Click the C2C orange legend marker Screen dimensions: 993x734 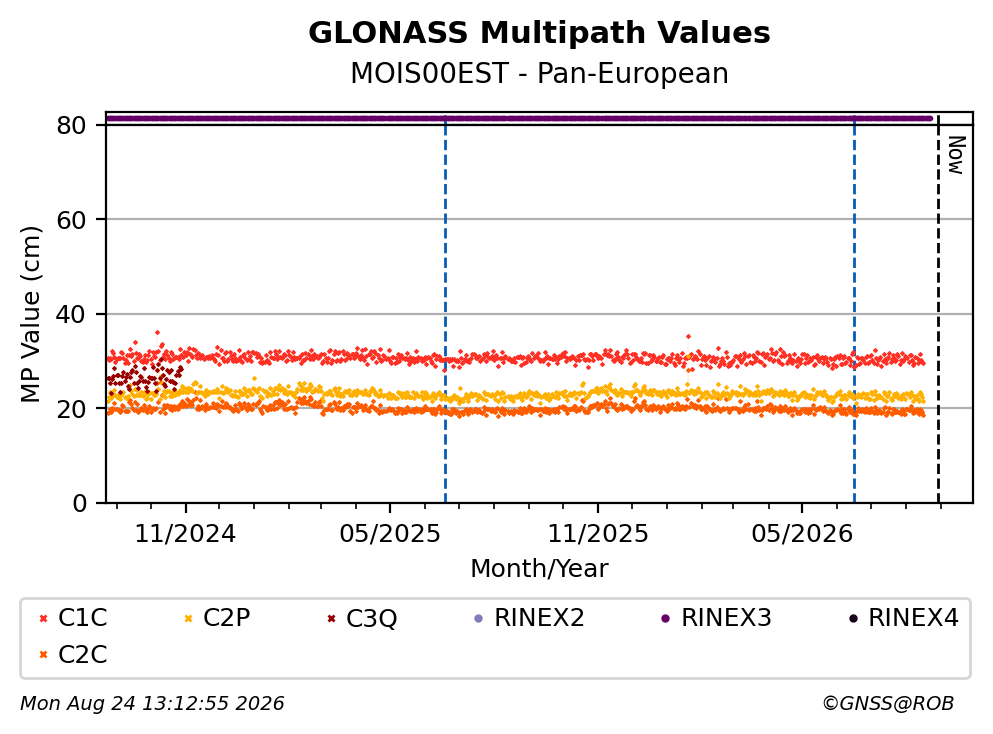[x=43, y=654]
